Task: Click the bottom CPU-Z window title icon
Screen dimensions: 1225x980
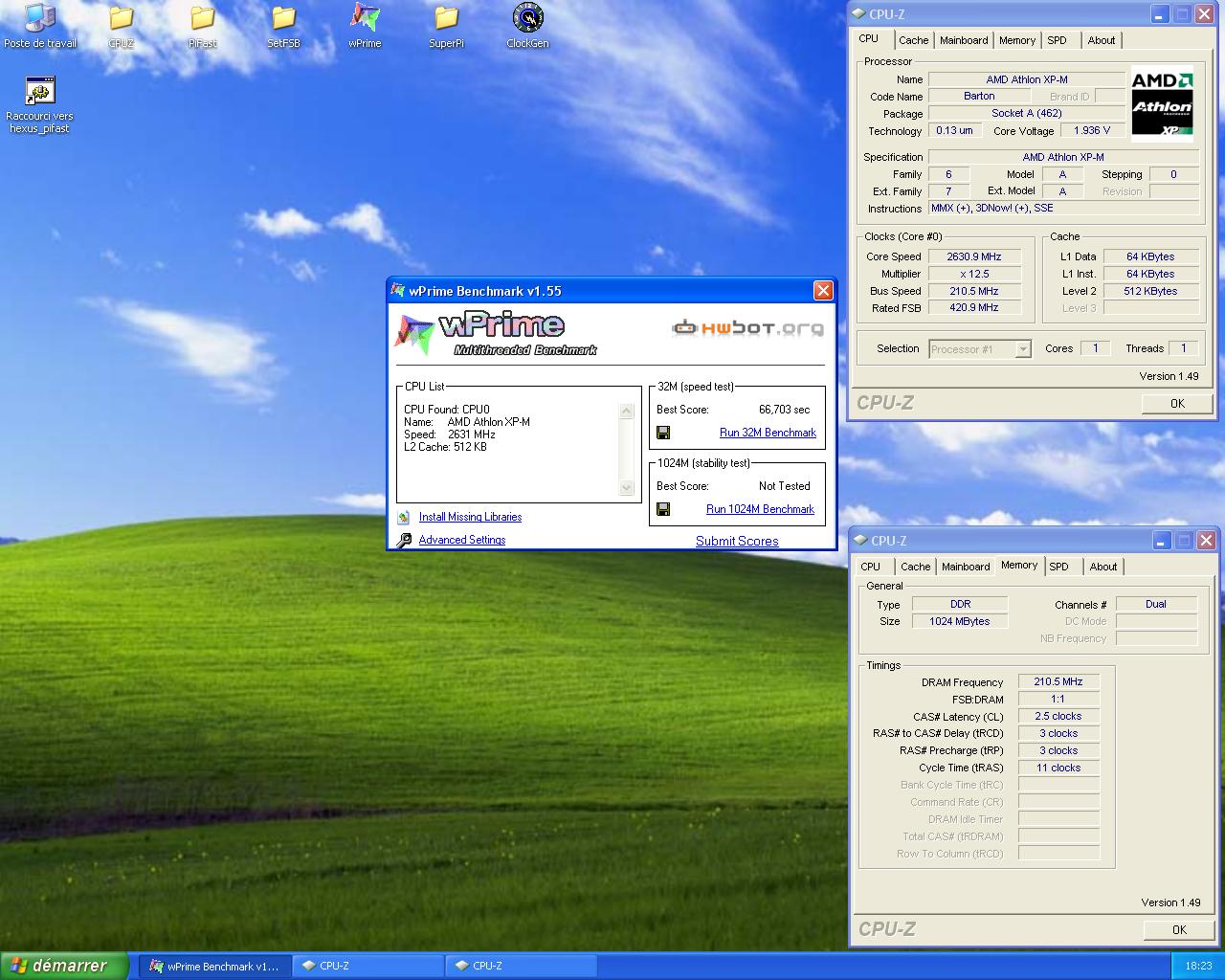Action: (x=860, y=541)
